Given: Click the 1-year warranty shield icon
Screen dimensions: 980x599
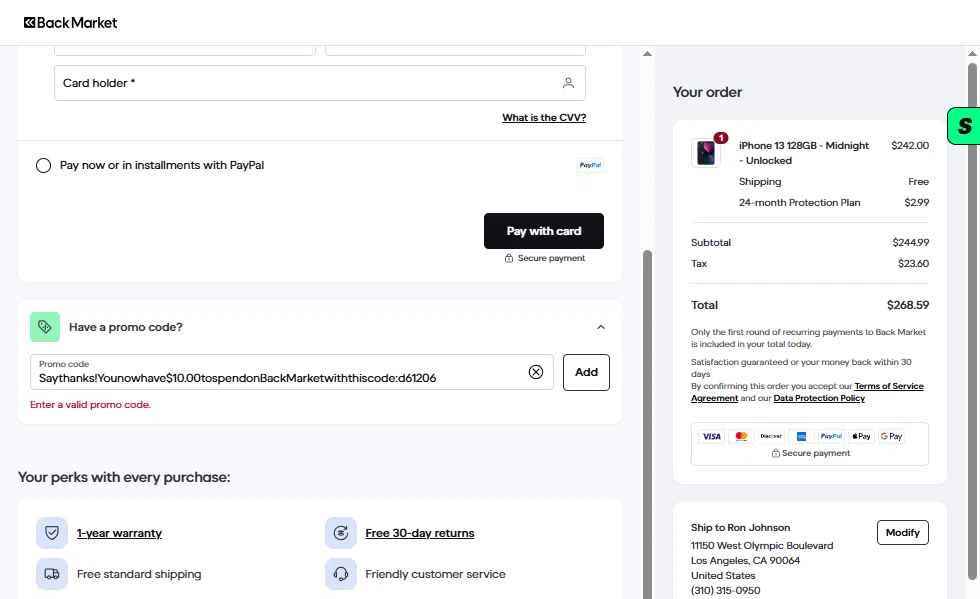Looking at the screenshot, I should point(52,533).
